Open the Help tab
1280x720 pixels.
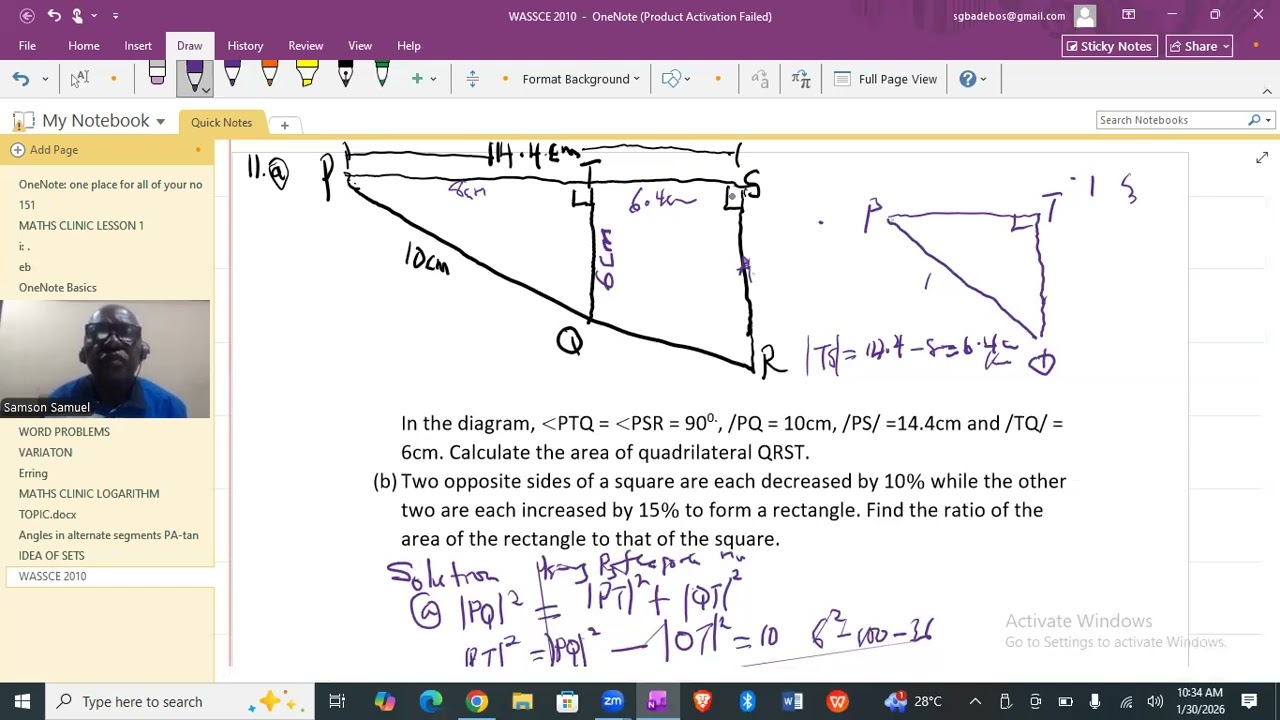[x=409, y=46]
